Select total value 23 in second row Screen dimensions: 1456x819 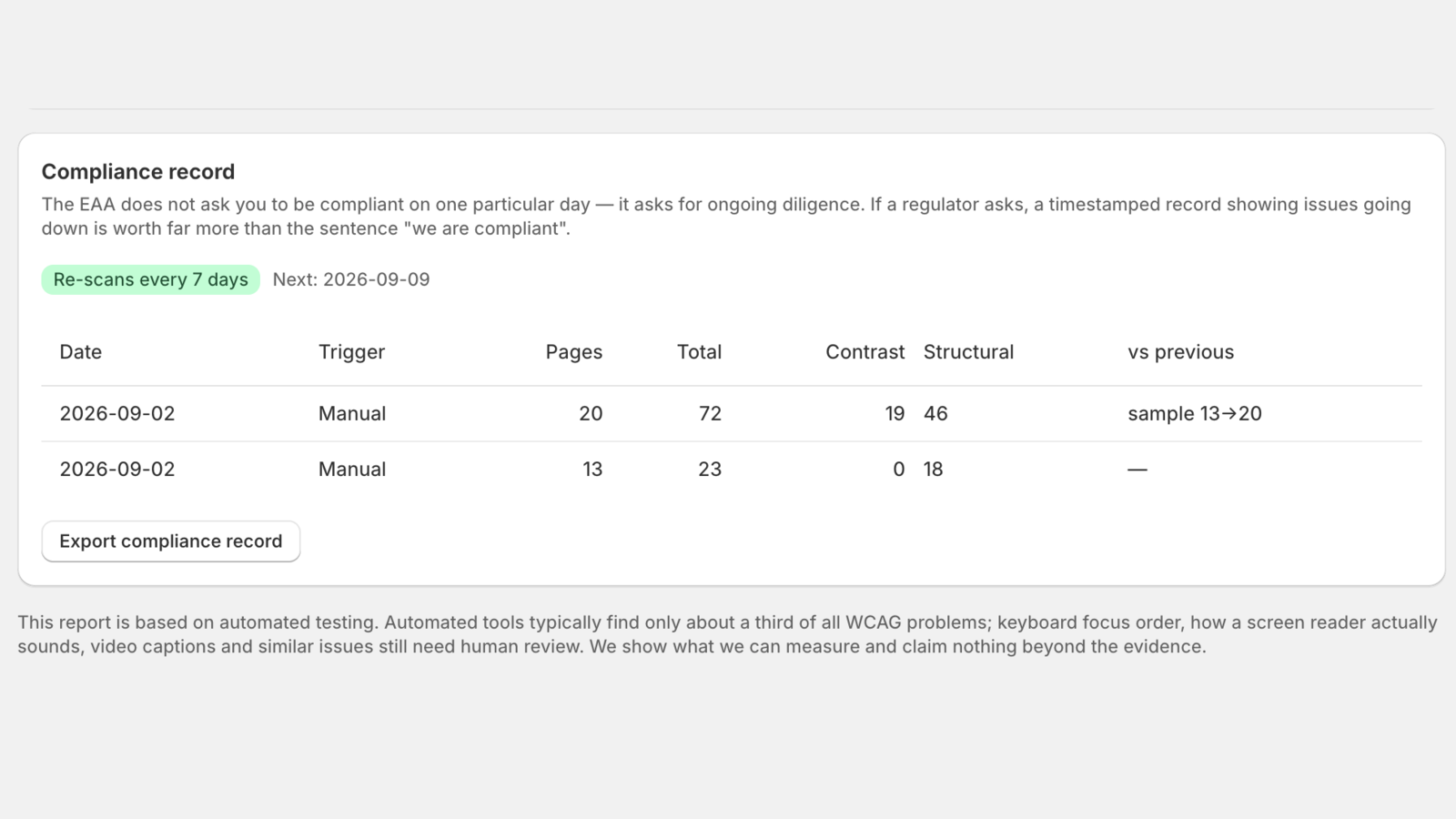[710, 470]
